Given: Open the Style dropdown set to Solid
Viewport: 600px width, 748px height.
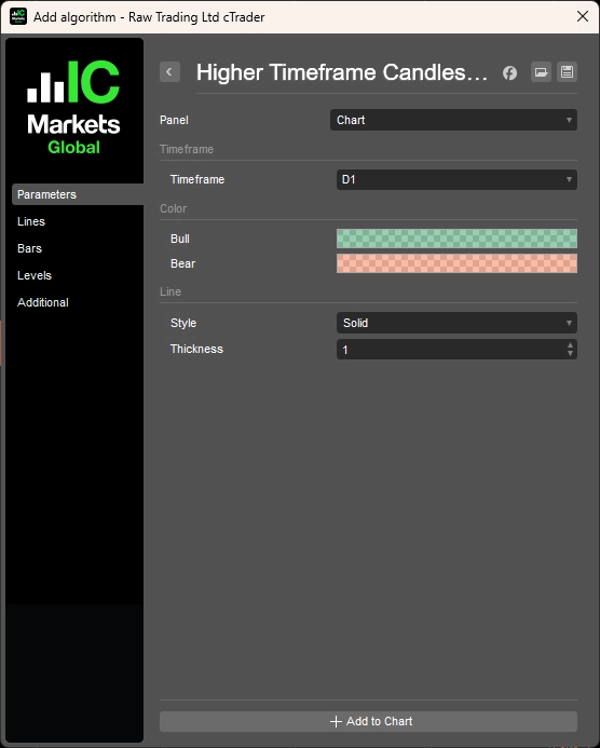Looking at the screenshot, I should 456,323.
